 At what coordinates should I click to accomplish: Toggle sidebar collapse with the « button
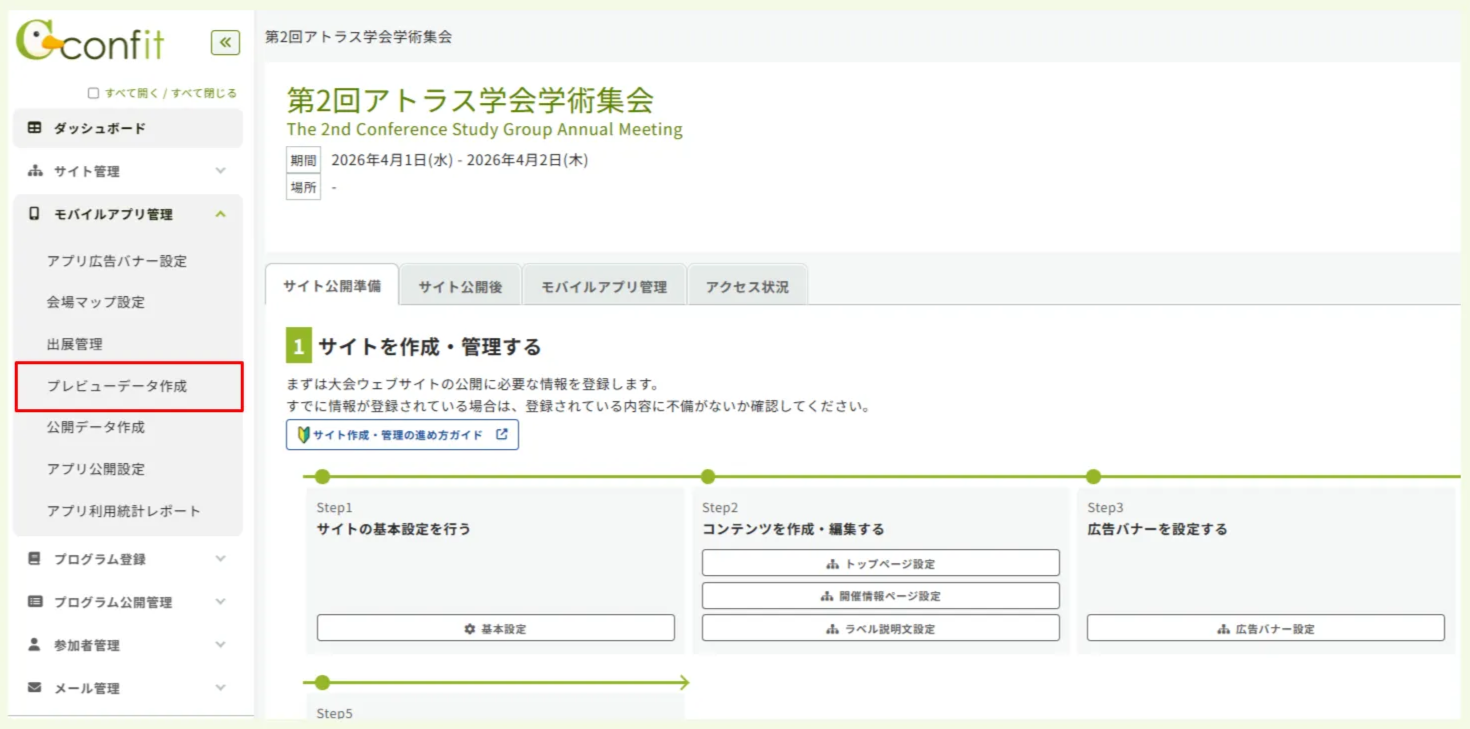[225, 42]
